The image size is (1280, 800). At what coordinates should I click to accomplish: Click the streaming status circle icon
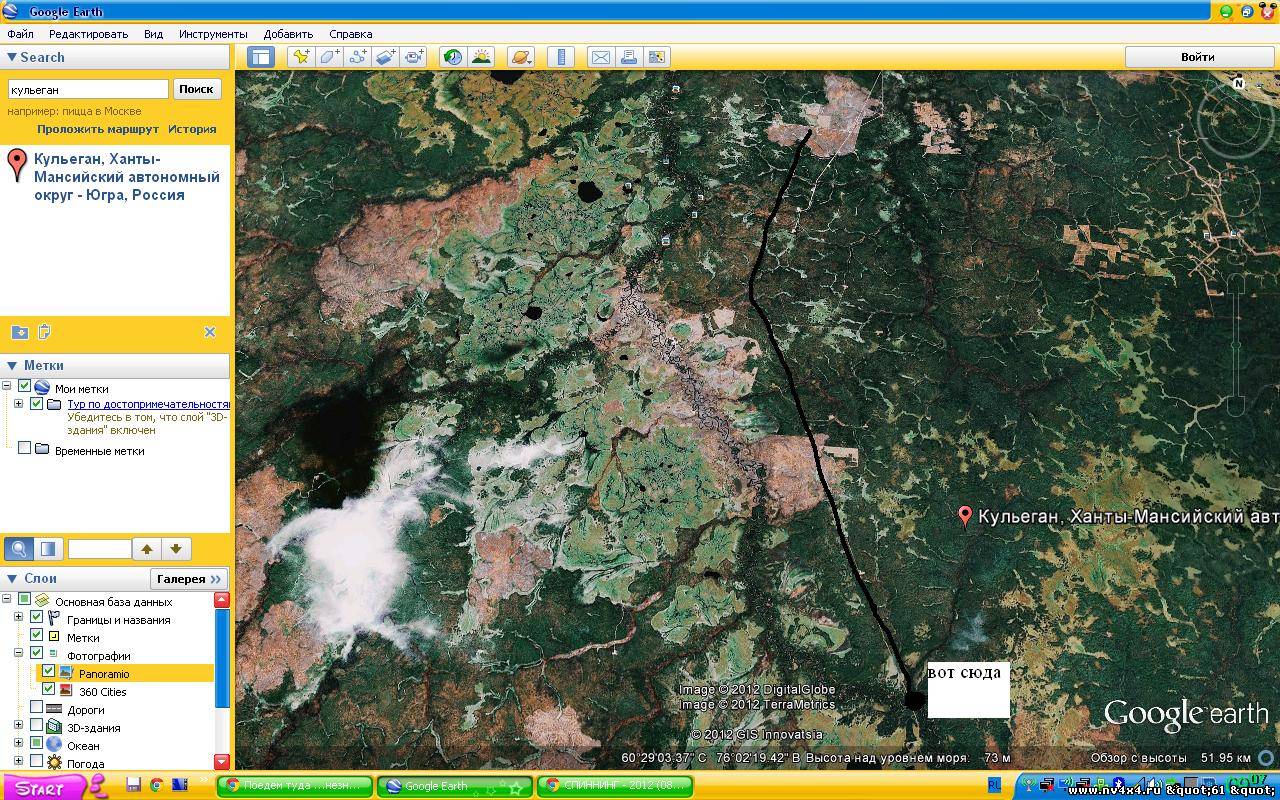pyautogui.click(x=1266, y=758)
